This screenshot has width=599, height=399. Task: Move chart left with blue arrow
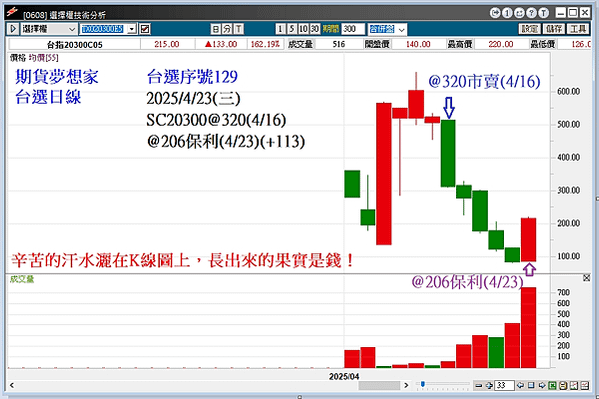tap(520, 385)
